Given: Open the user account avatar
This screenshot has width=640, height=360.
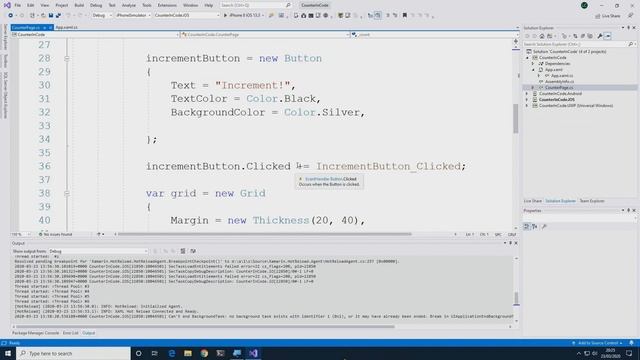Looking at the screenshot, I should [x=584, y=5].
